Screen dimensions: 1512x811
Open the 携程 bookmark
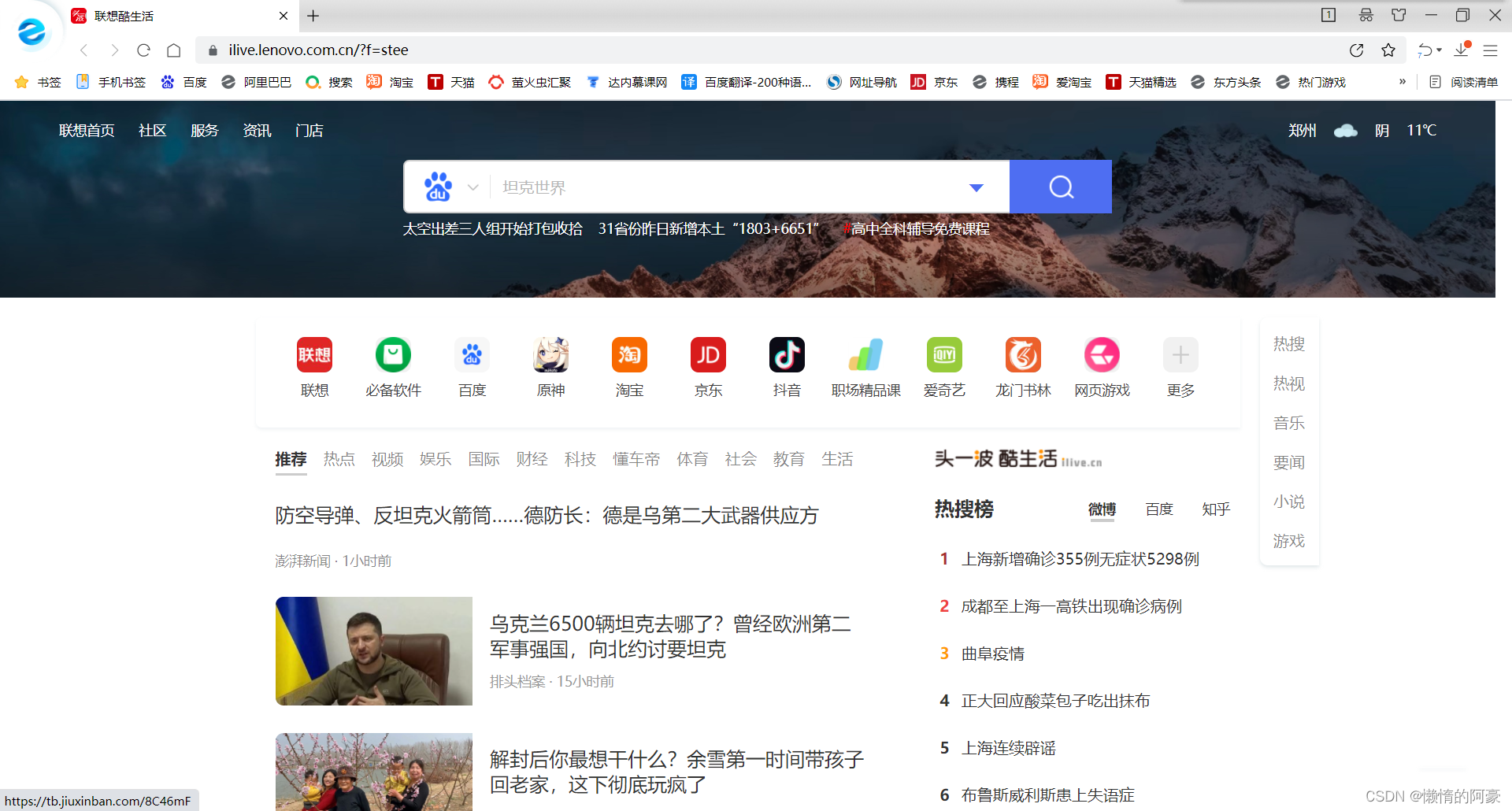pos(995,82)
